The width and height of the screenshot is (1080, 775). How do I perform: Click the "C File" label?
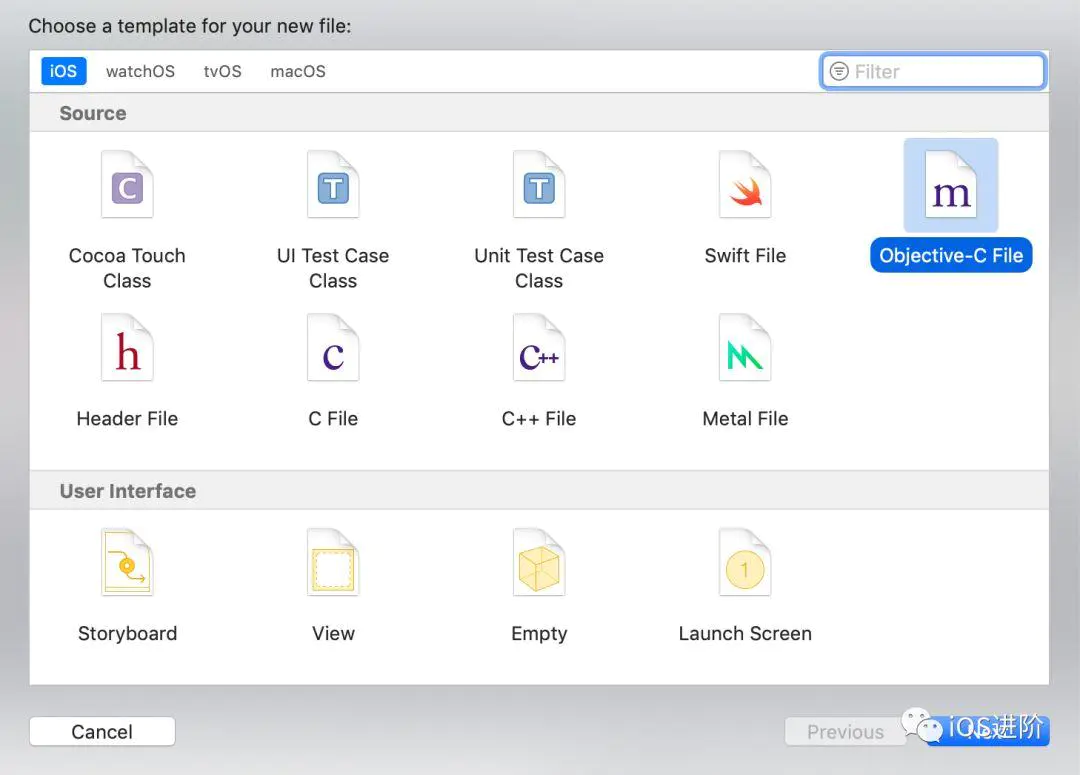(333, 419)
